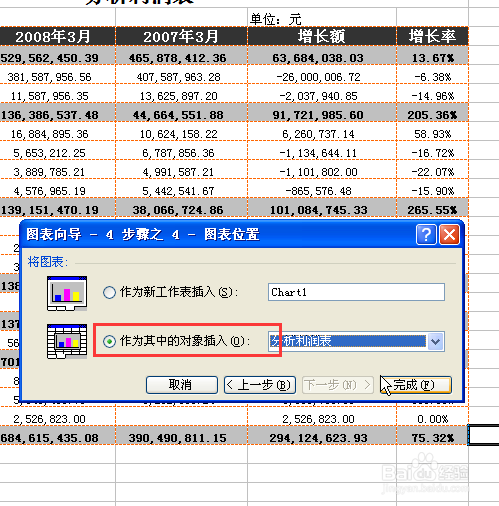Viewport: 499px width, 506px height.
Task: Select cell with 294,124,623.93
Action: coord(322,435)
